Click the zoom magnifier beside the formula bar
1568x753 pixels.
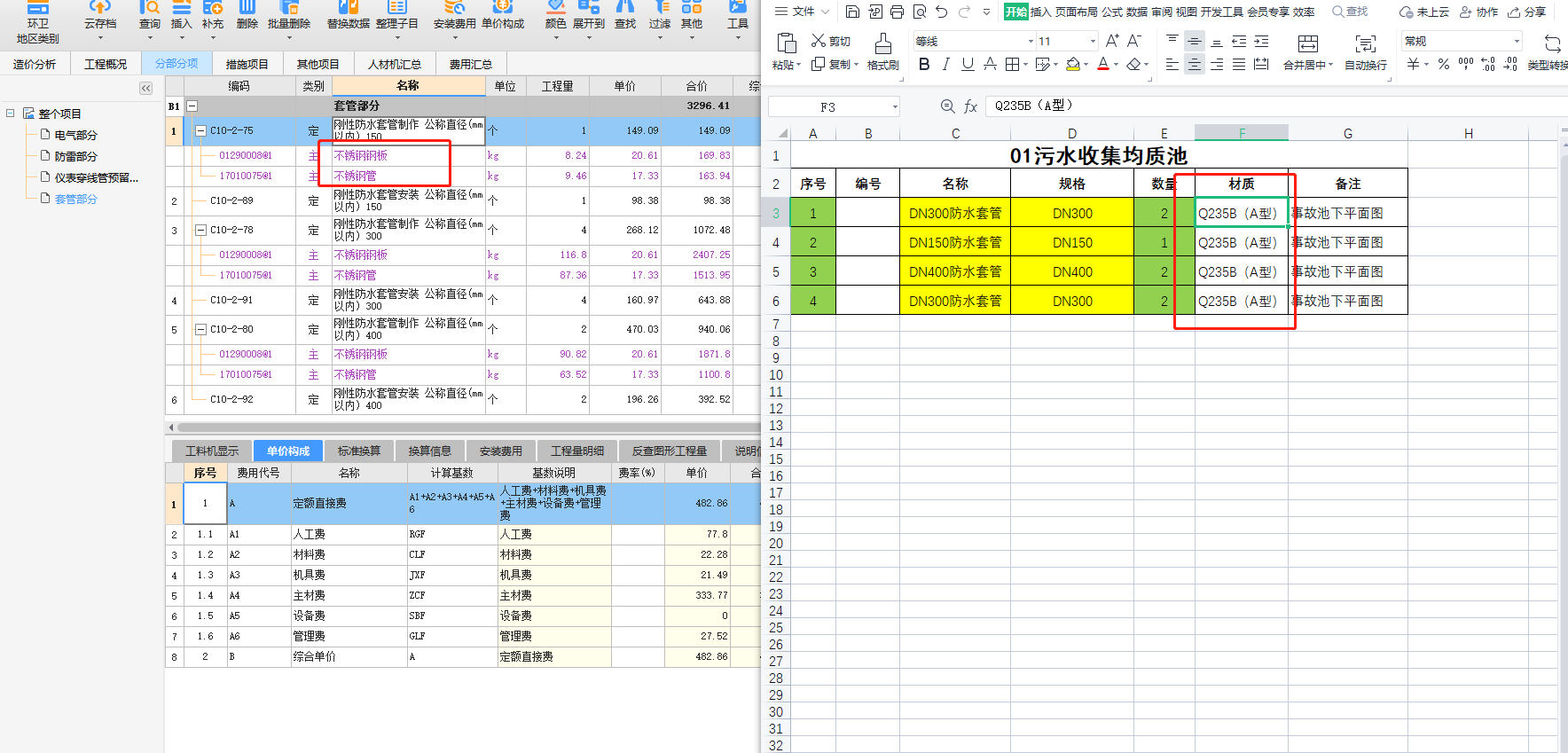[x=947, y=106]
